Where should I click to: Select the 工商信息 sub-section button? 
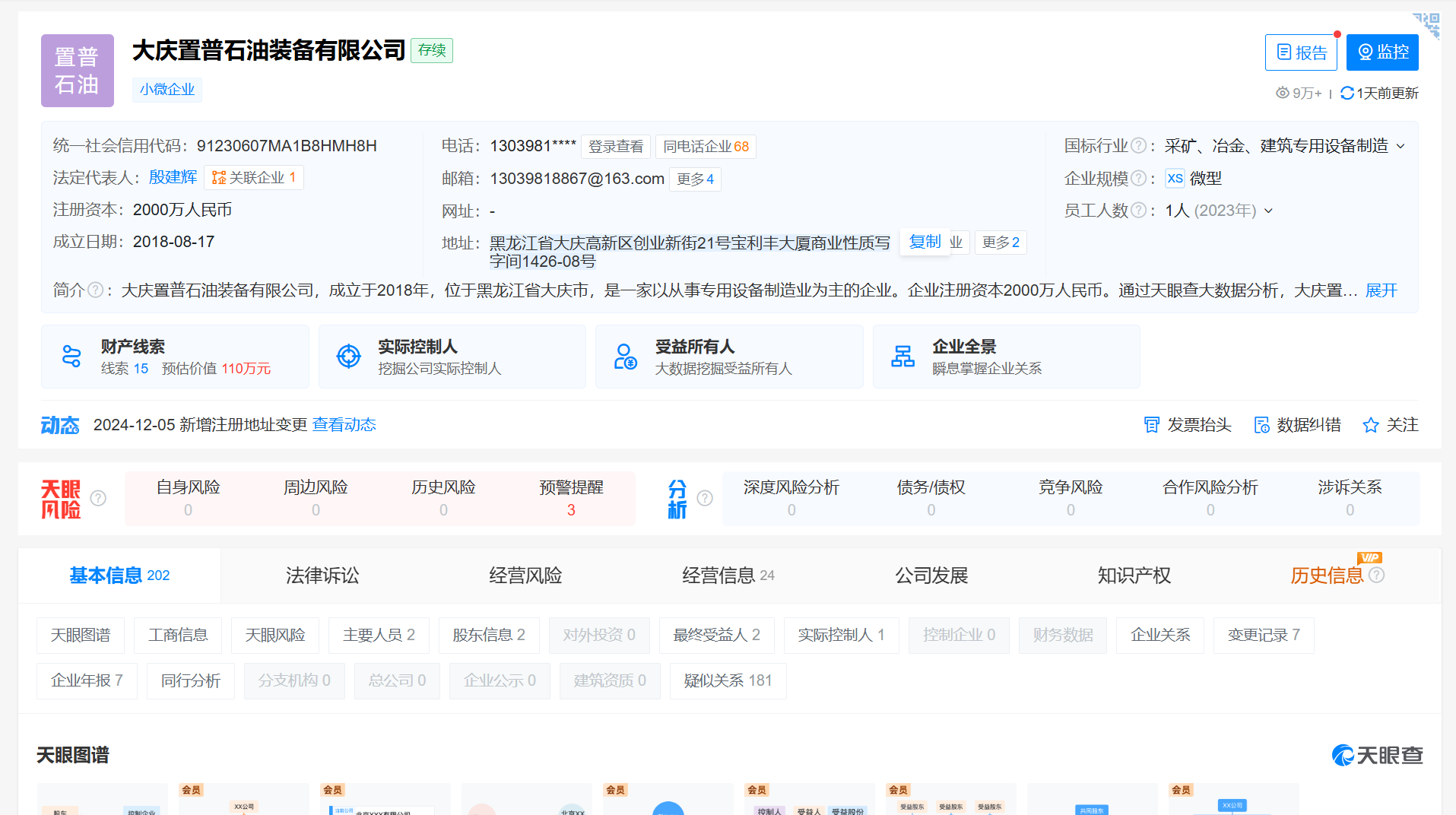click(x=178, y=635)
